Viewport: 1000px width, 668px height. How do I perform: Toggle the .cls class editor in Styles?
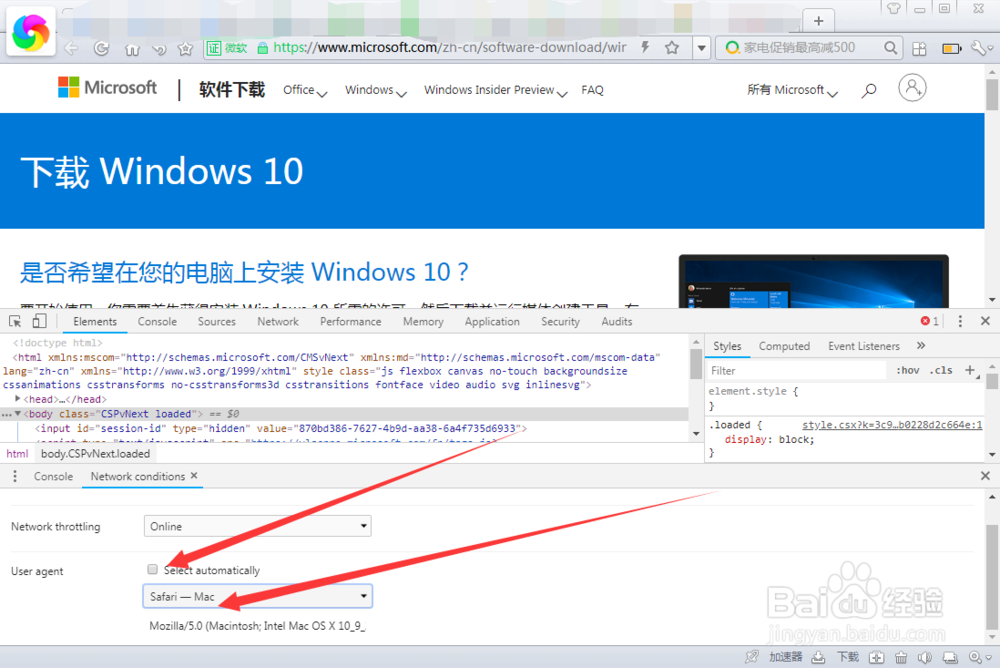941,369
